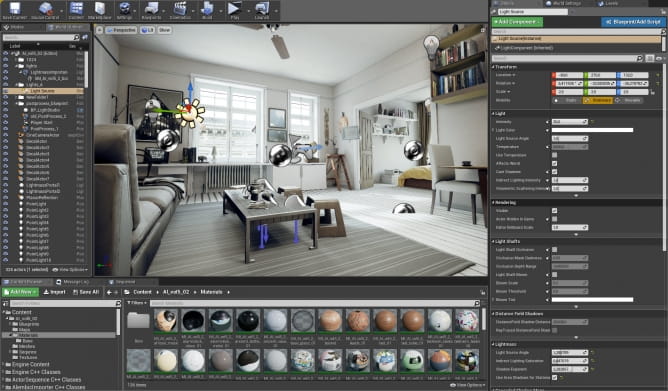Toggle the Light Shaft Occlusion checkbox
Viewport: 668px width, 391px height.
tap(554, 250)
